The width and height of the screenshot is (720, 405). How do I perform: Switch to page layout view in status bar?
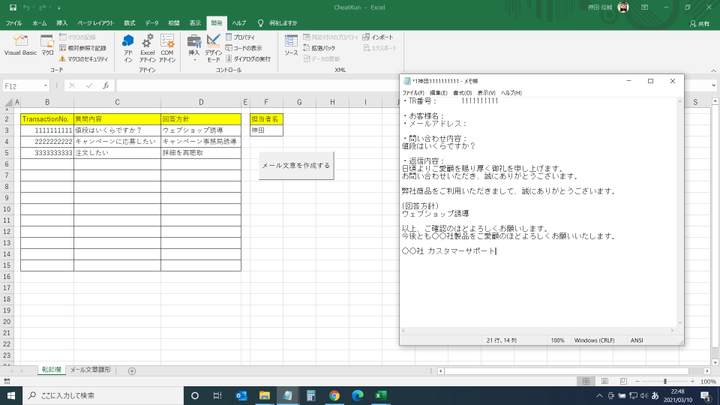pos(605,382)
